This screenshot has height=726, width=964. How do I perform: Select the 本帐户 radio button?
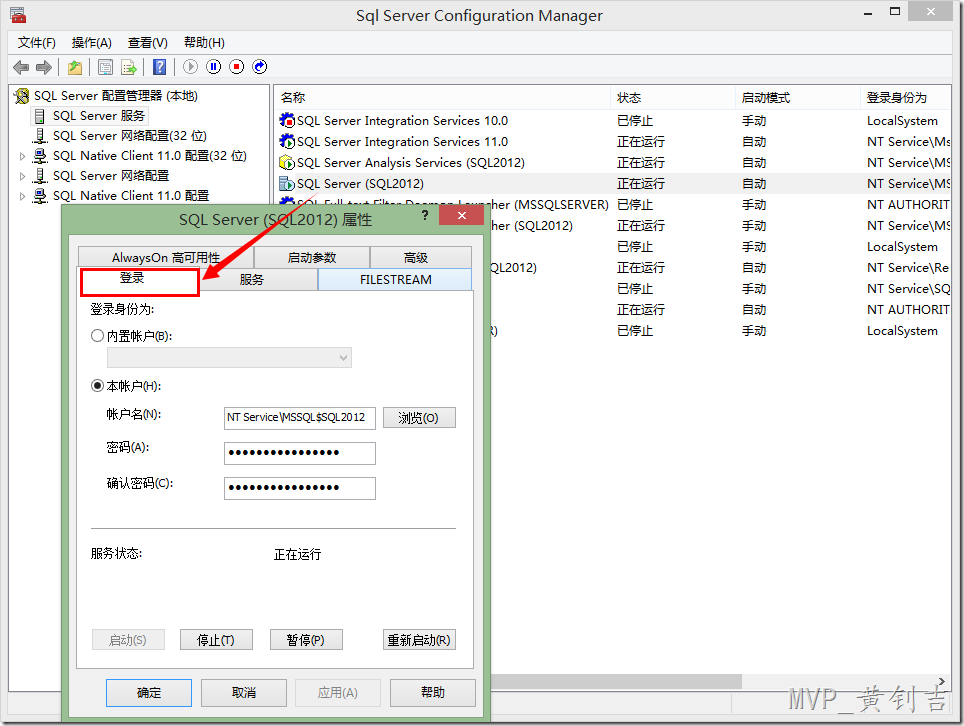(x=97, y=385)
